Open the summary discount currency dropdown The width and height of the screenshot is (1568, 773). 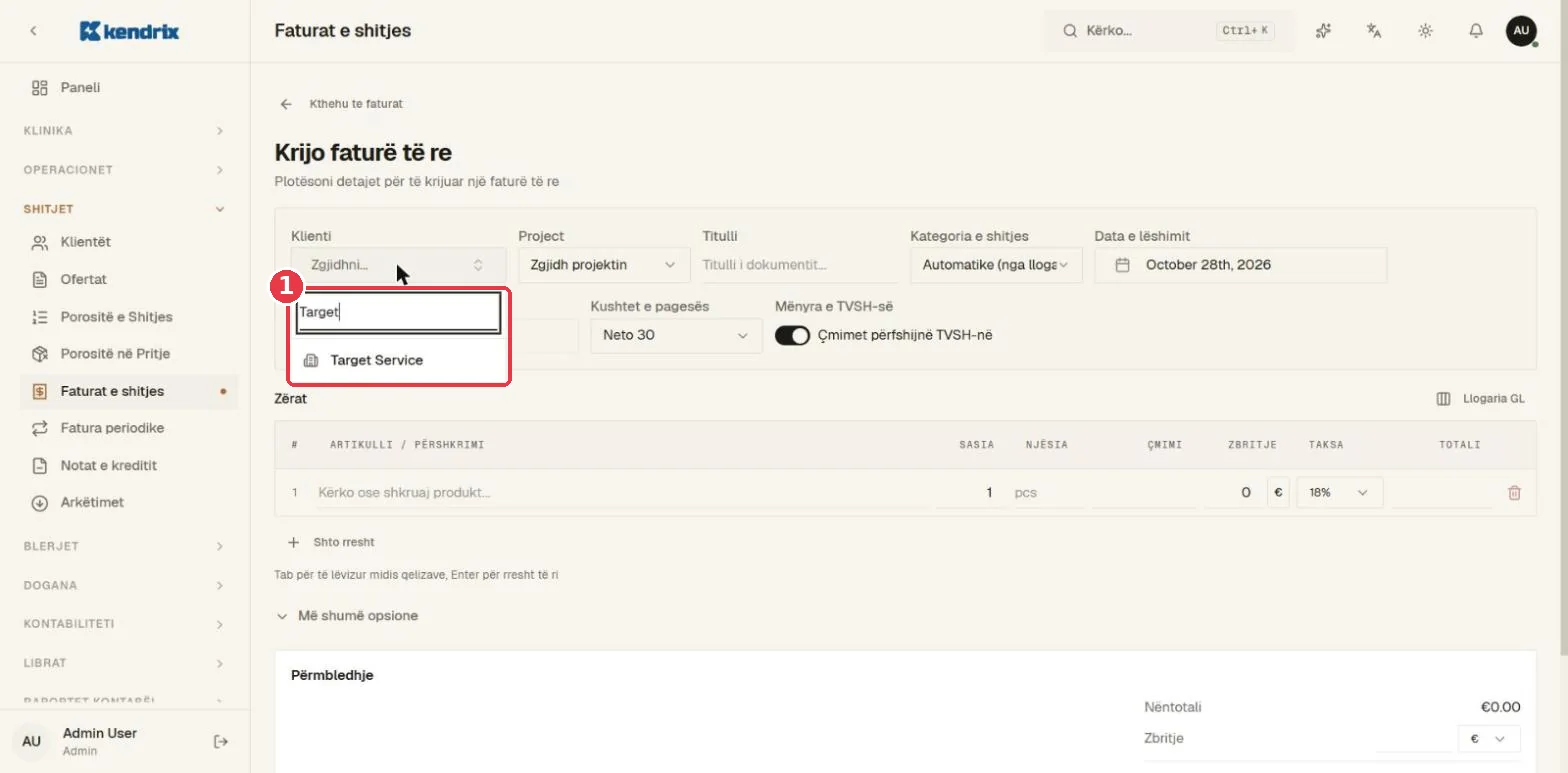point(1489,738)
